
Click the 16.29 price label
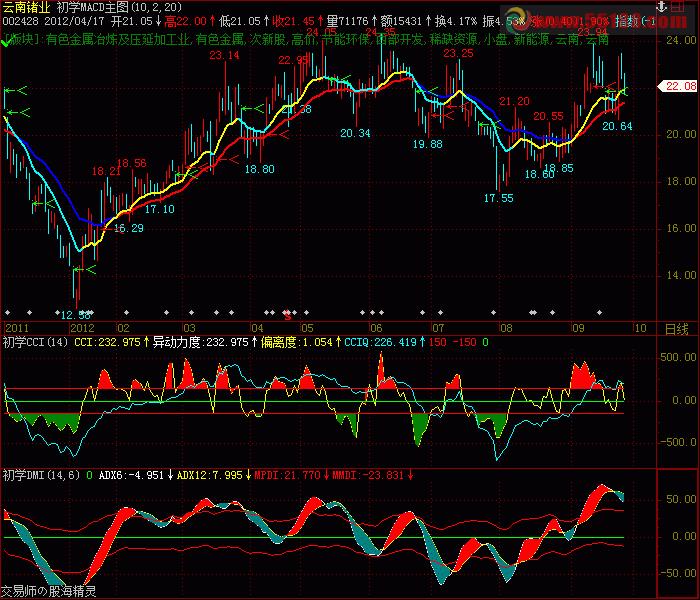(x=129, y=228)
